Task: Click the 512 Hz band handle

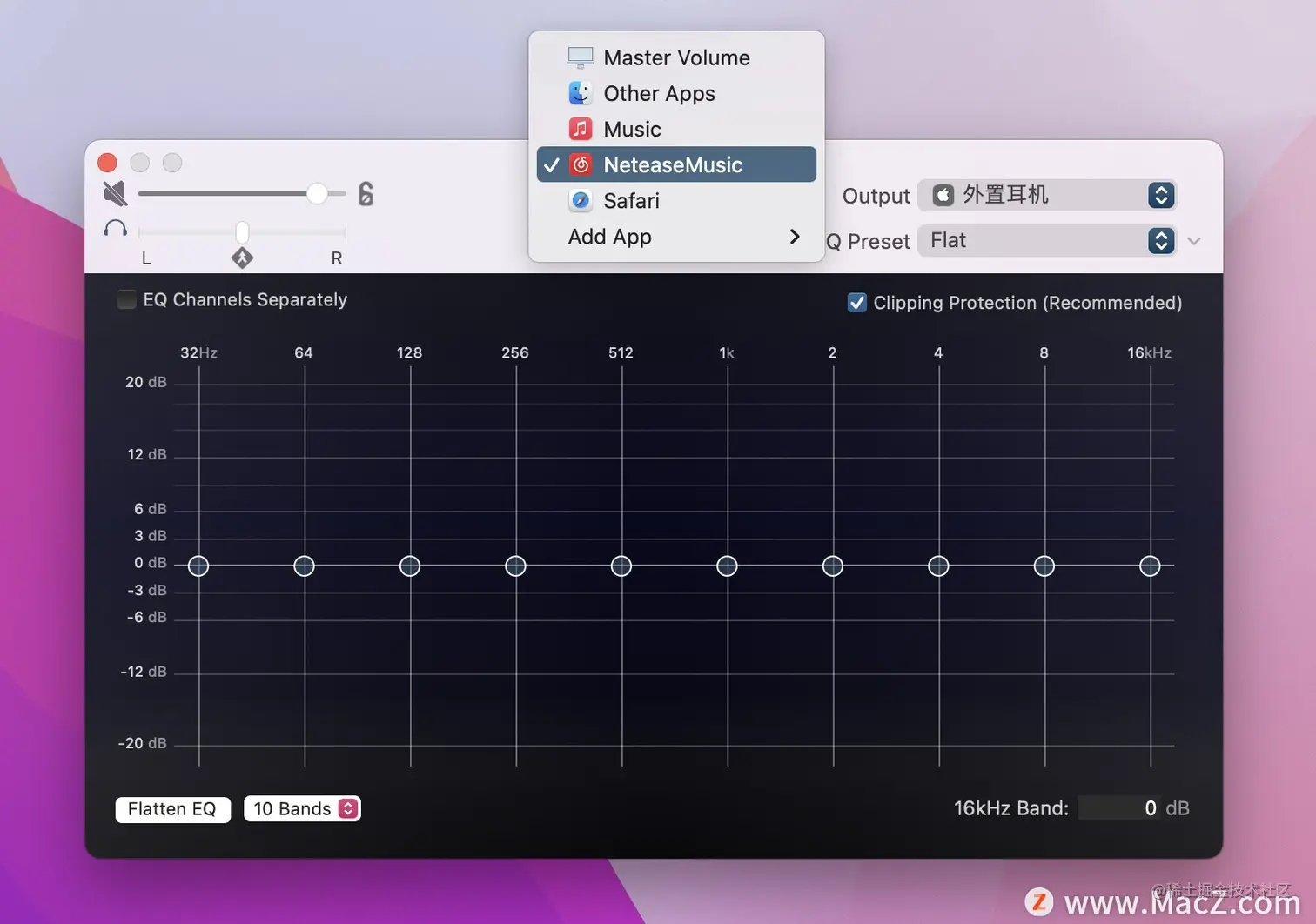Action: (x=621, y=566)
